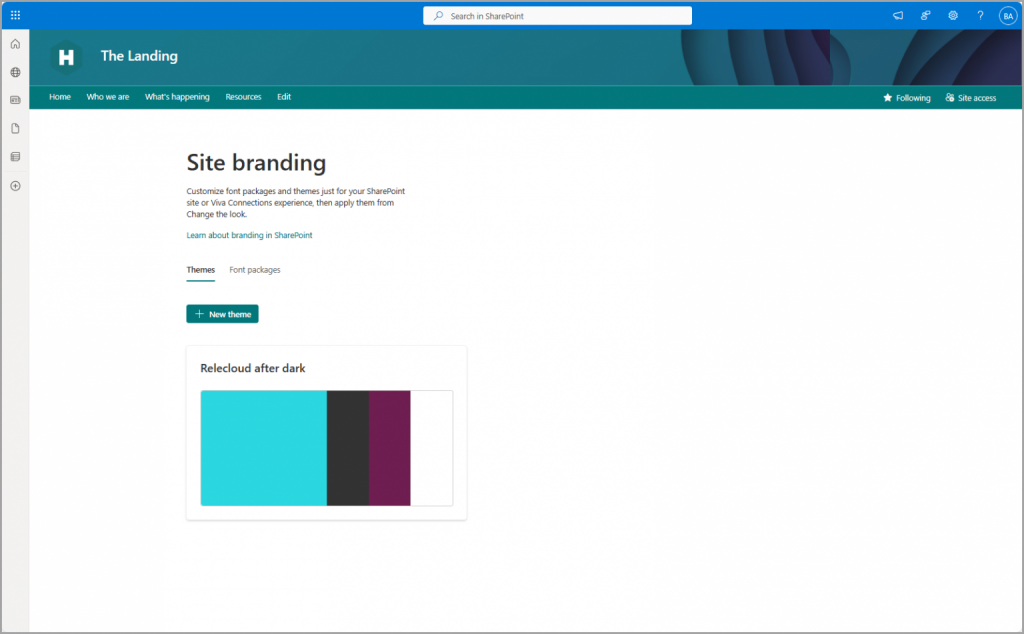Click the Site access people icon
The image size is (1024, 634).
[x=950, y=98]
